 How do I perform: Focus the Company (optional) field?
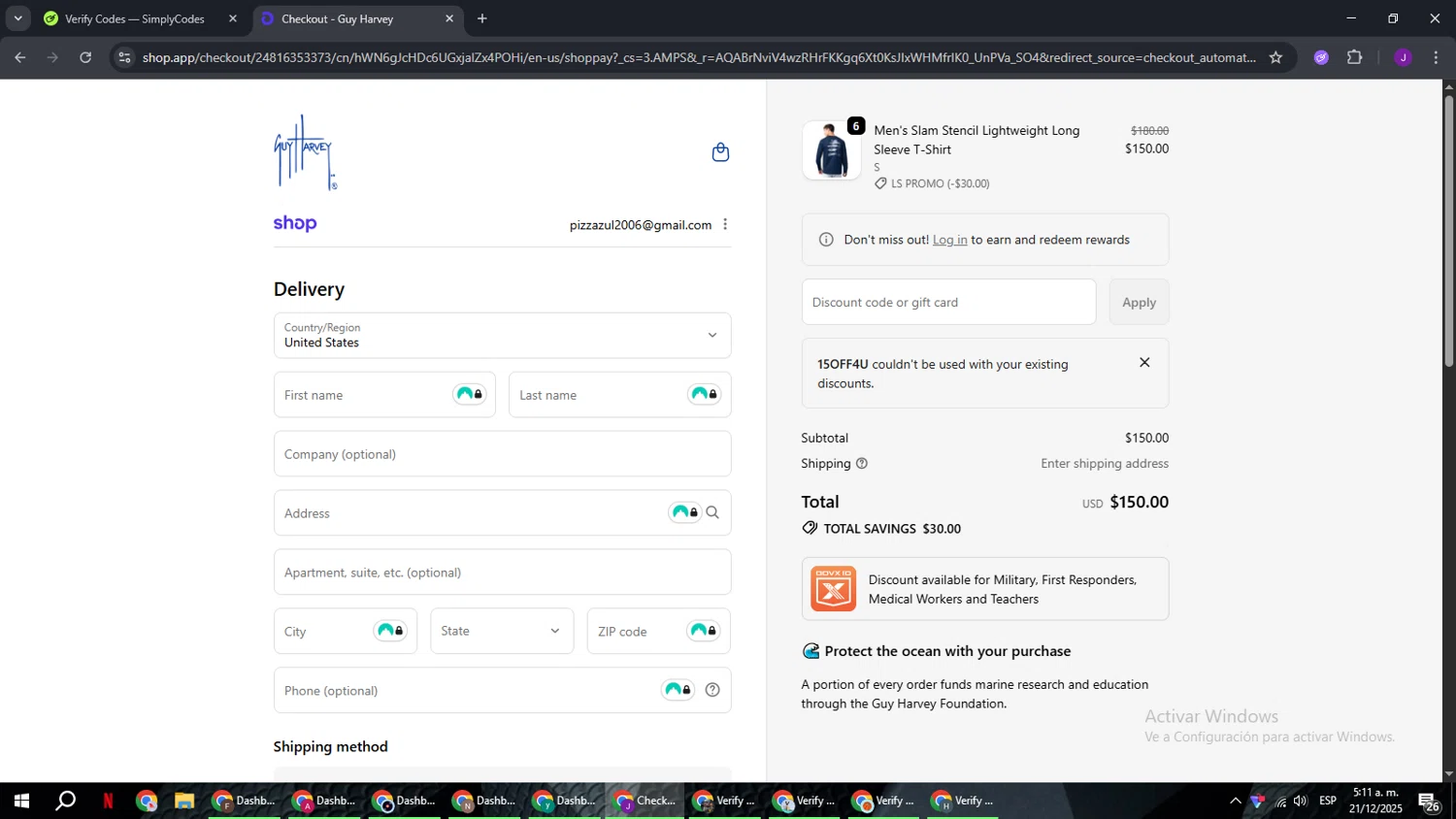click(502, 454)
